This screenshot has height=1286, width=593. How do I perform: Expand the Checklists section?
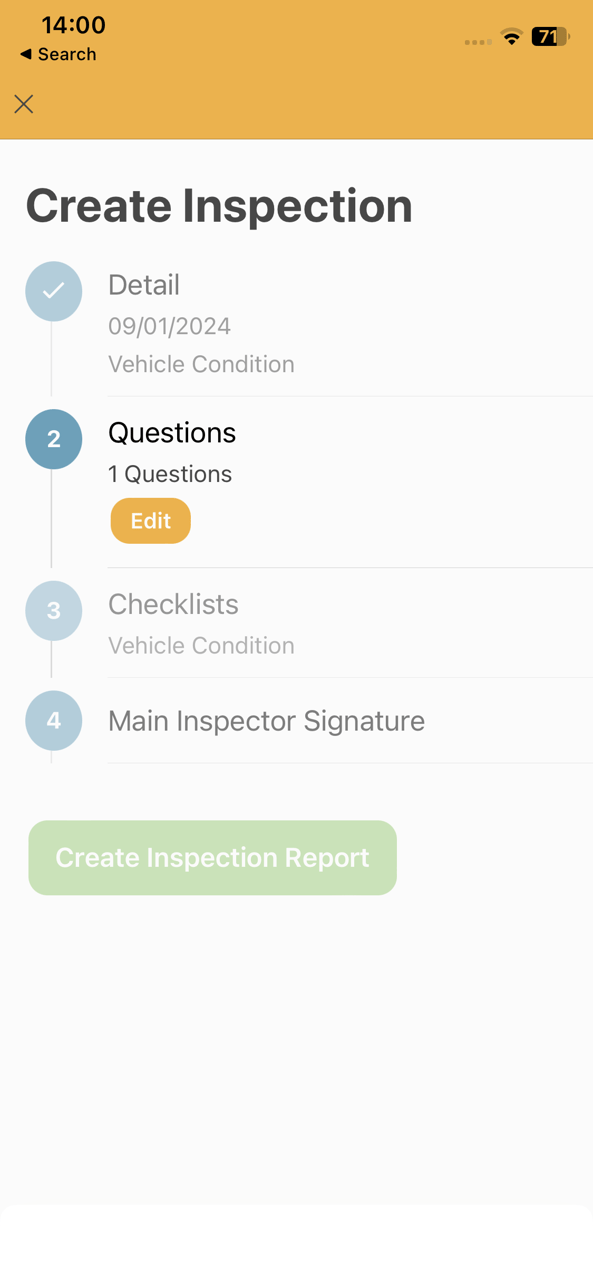click(173, 604)
